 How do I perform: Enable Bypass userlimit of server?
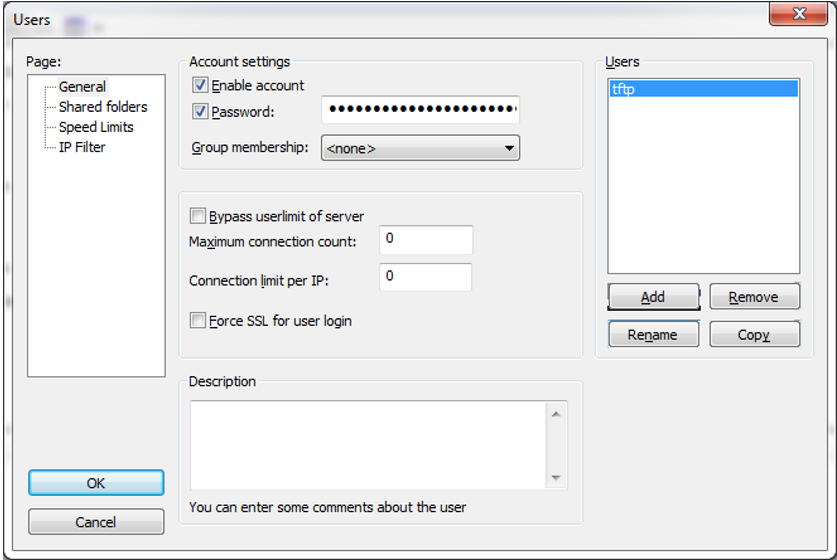tap(198, 216)
